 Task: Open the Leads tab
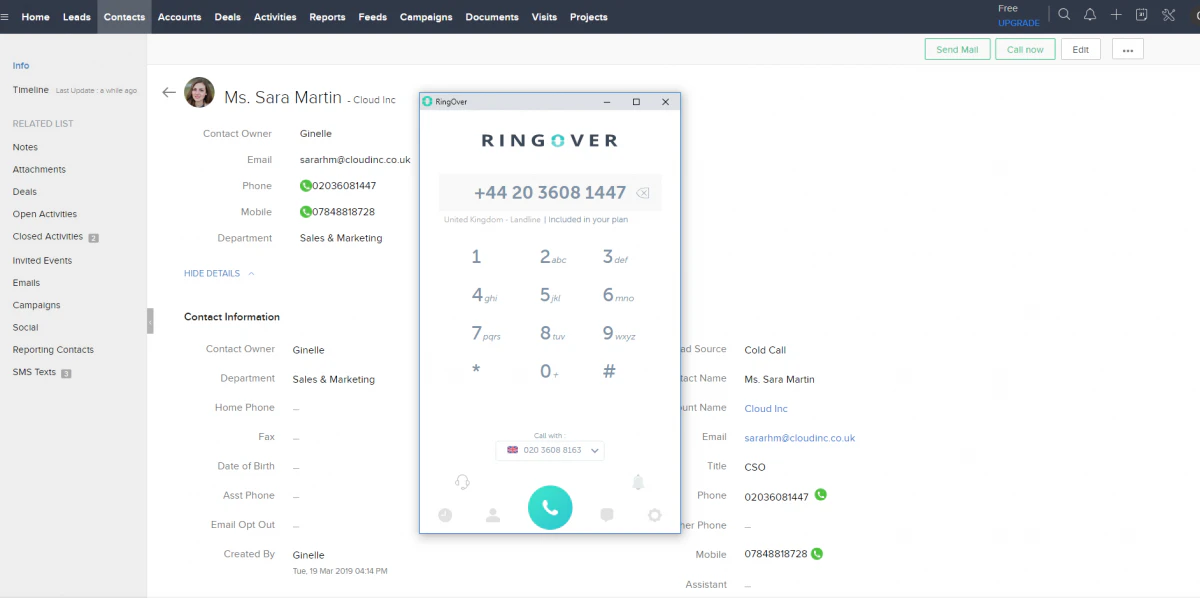(76, 17)
